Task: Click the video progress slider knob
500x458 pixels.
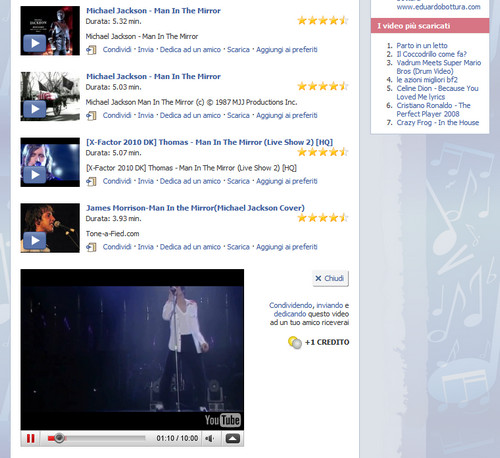Action: click(x=59, y=438)
